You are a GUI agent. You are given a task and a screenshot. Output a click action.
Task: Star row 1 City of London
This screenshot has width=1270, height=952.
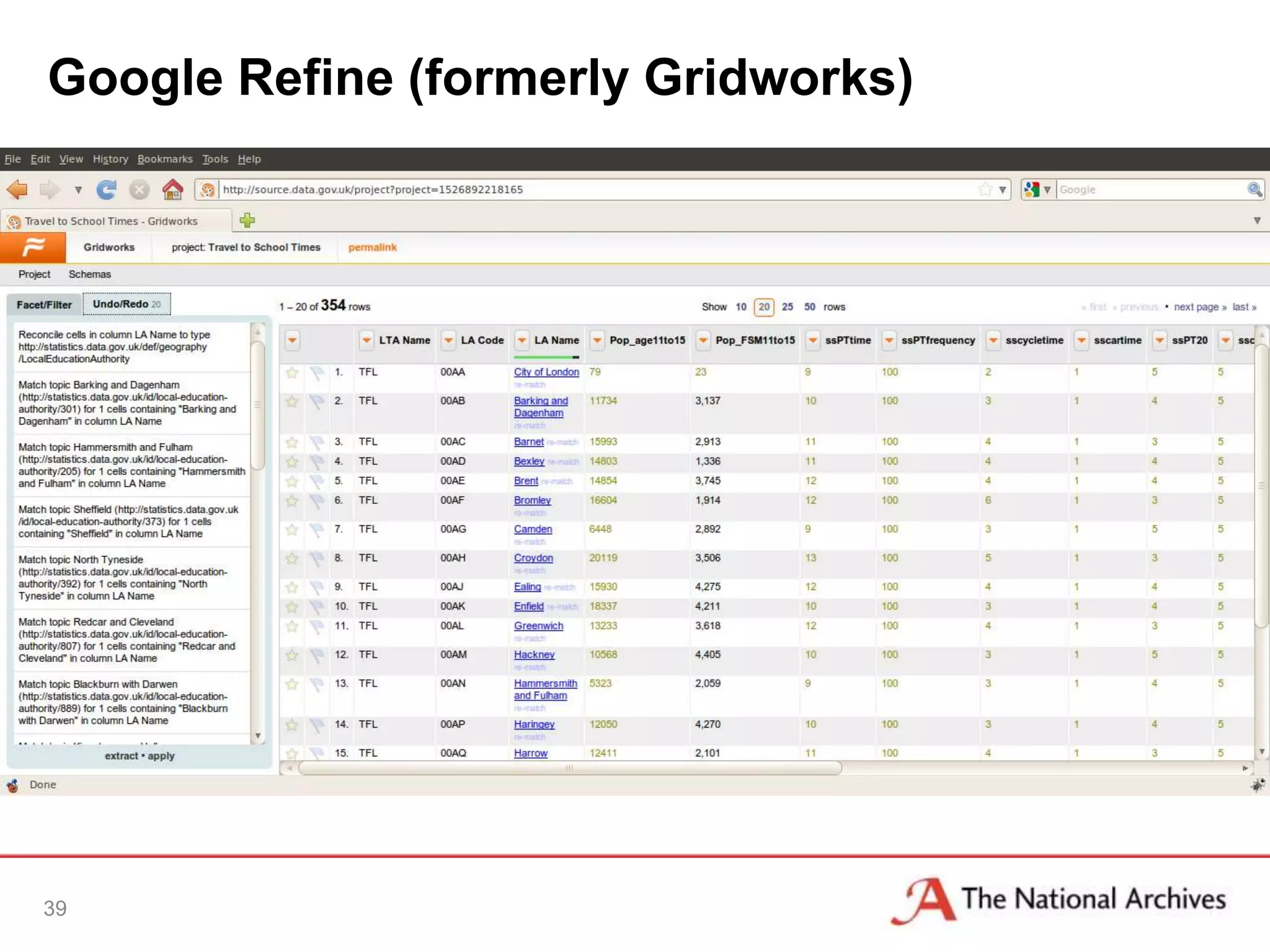click(292, 372)
